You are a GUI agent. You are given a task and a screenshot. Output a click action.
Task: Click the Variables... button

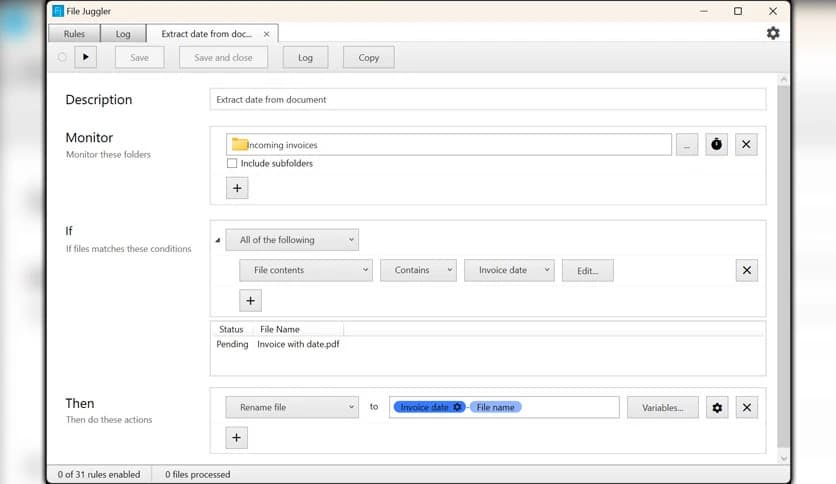(x=663, y=407)
